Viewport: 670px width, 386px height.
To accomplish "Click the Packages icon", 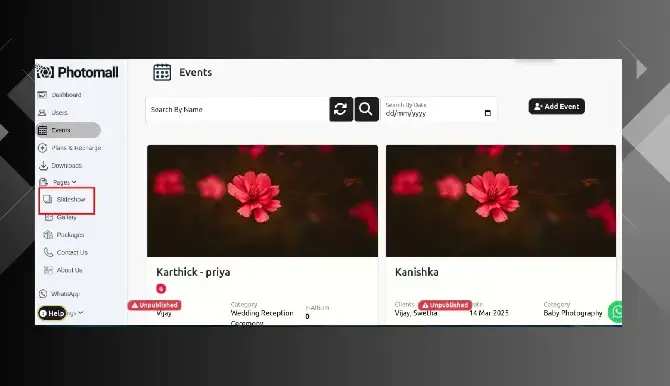I will (48, 235).
